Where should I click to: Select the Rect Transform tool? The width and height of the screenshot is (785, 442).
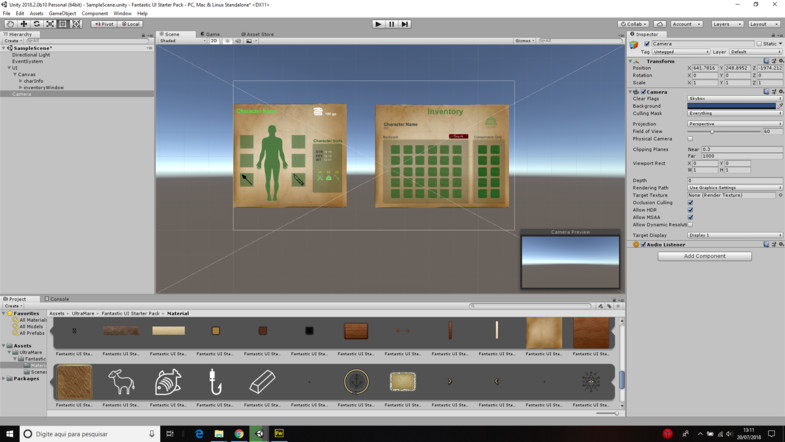click(63, 24)
